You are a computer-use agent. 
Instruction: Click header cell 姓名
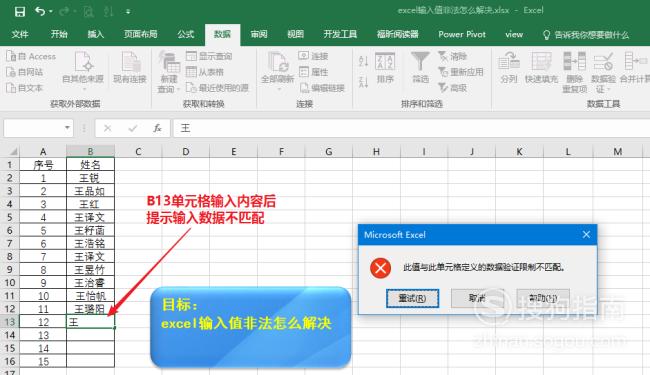coord(90,165)
